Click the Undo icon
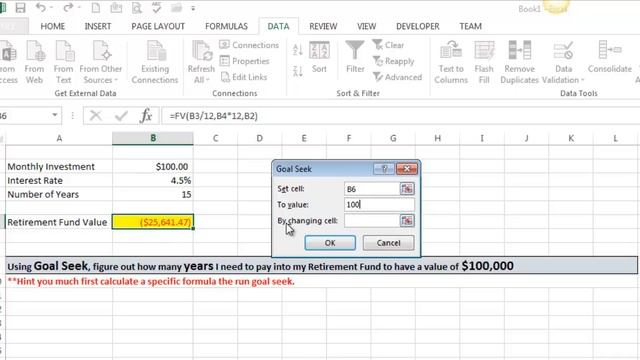This screenshot has height=360, width=640. (41, 7)
